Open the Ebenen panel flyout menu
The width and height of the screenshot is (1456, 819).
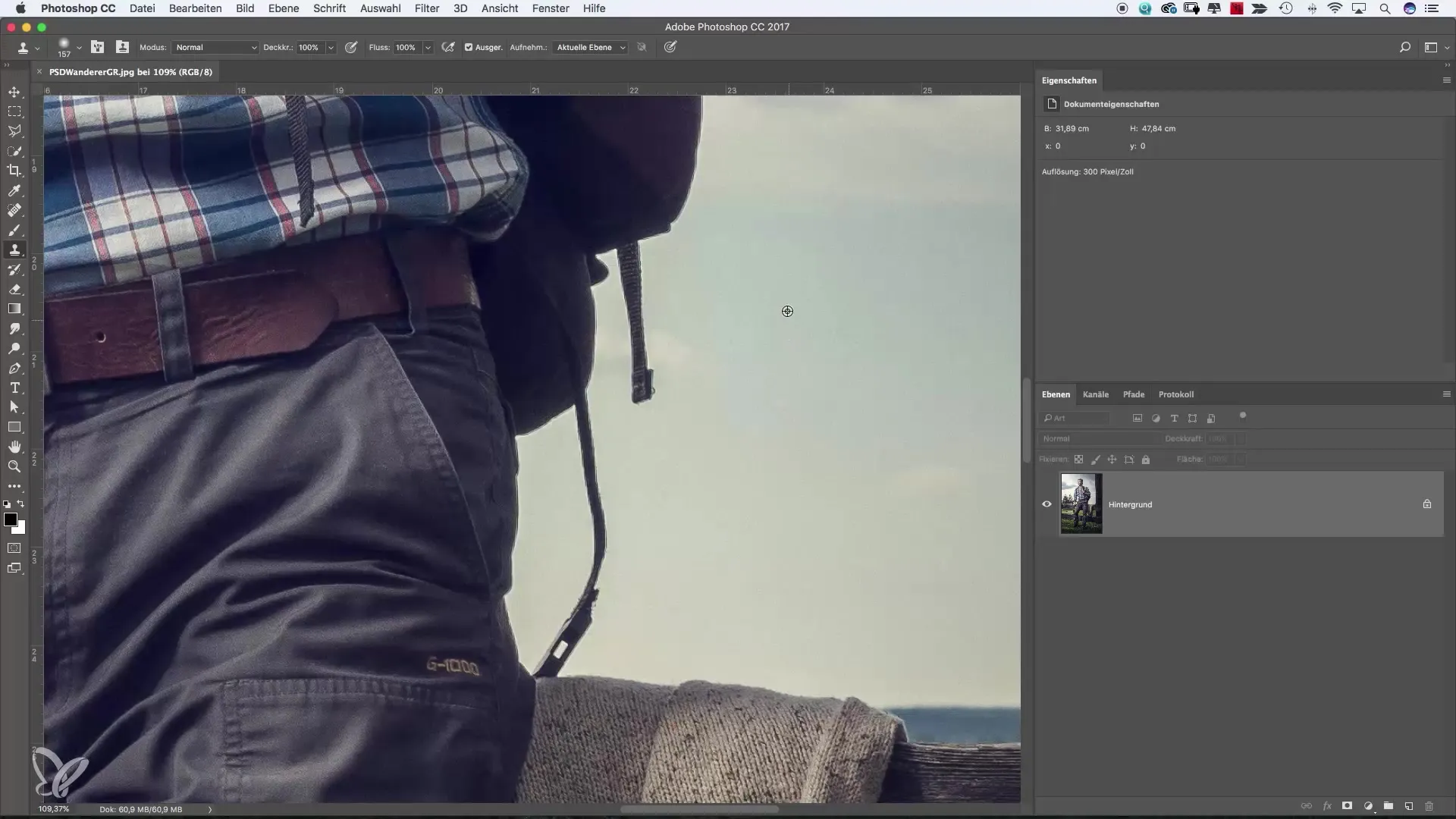(1446, 394)
